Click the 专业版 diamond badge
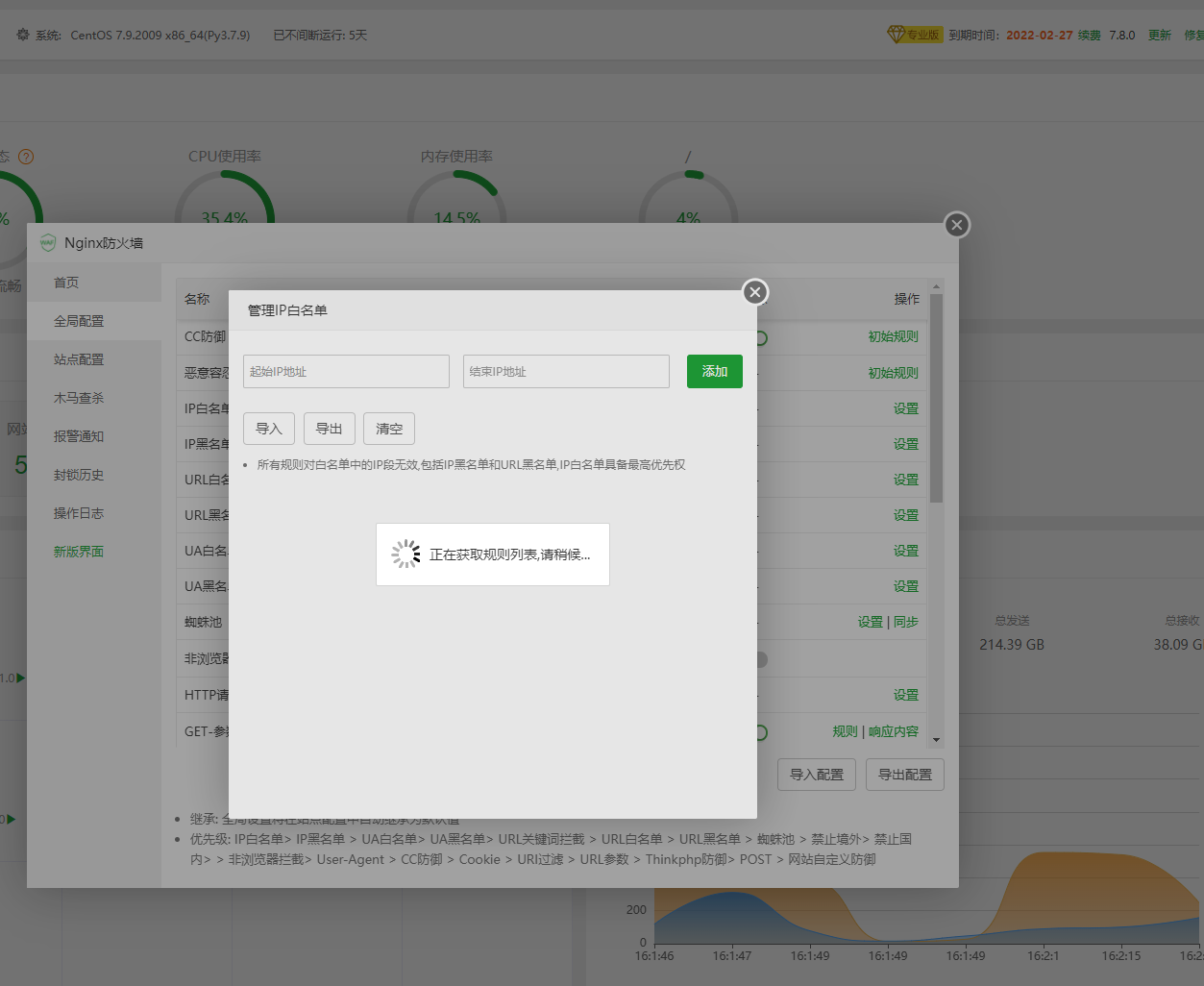 tap(914, 35)
